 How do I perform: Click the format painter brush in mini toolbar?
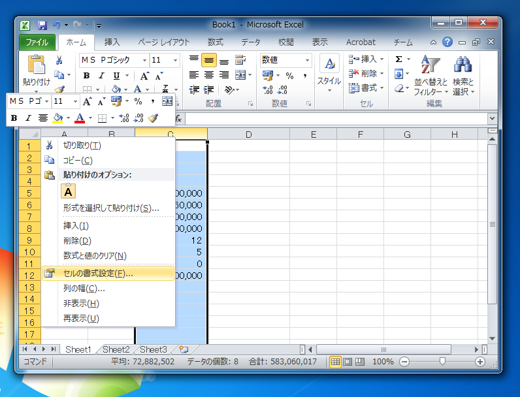click(153, 118)
